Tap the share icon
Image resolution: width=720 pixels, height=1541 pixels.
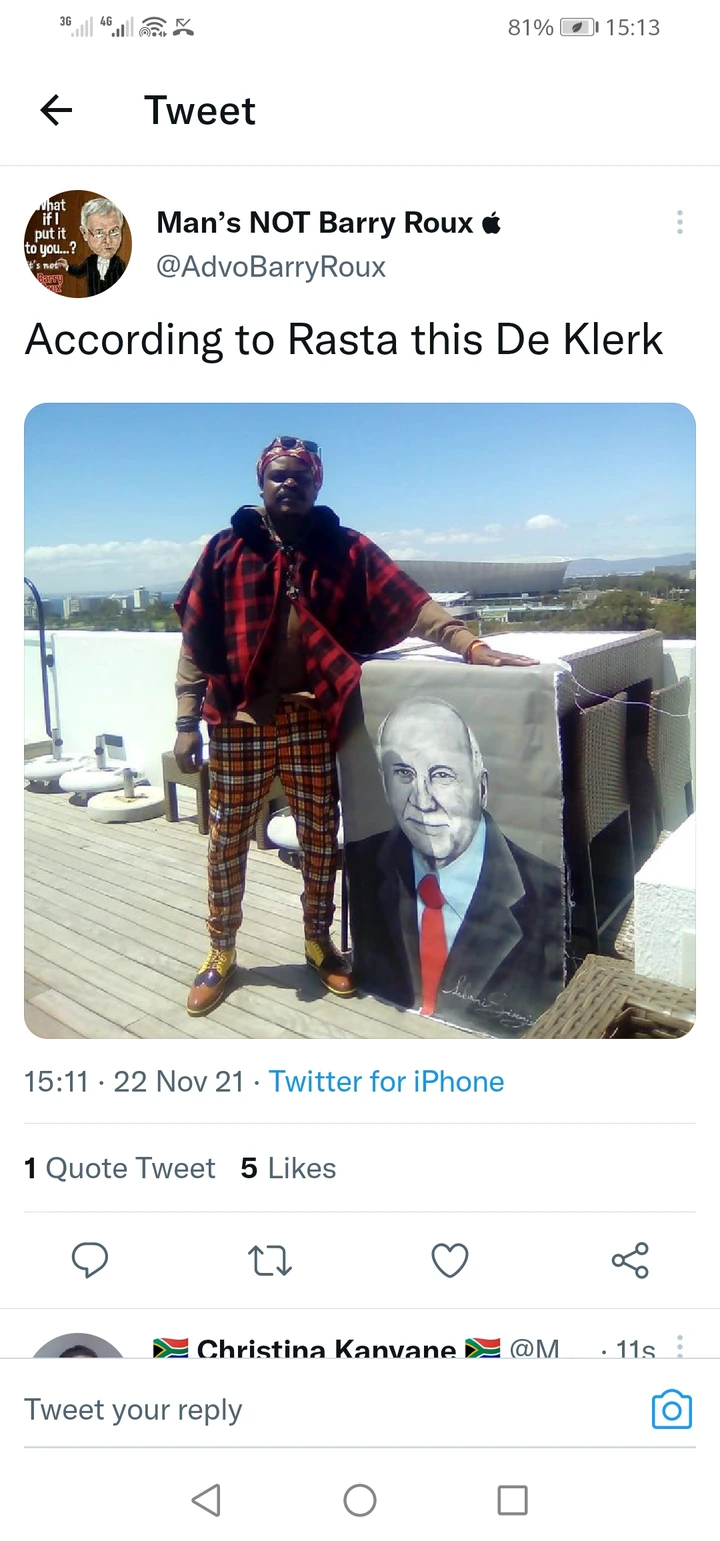(x=630, y=1260)
